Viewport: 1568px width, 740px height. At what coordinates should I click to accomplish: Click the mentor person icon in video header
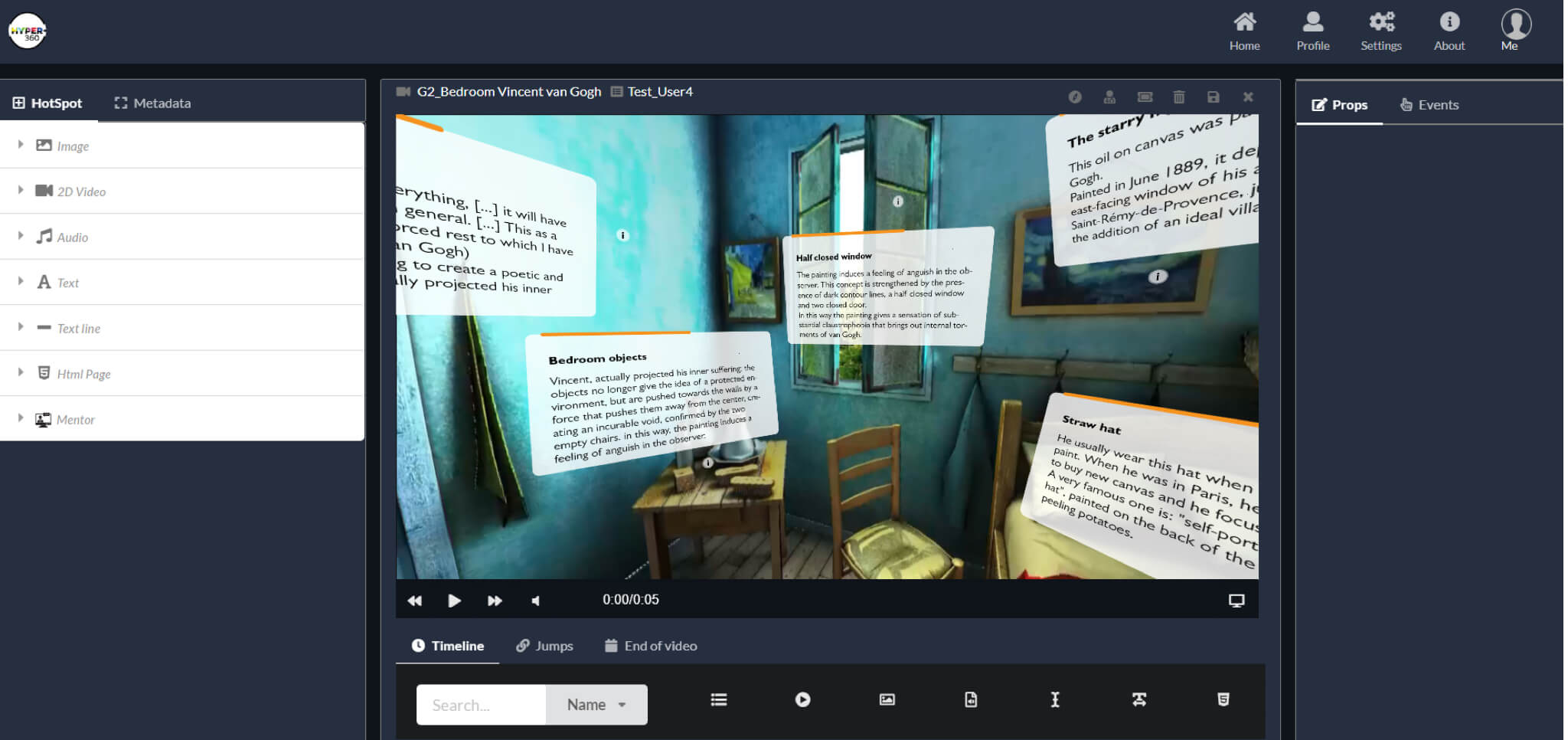click(1109, 97)
